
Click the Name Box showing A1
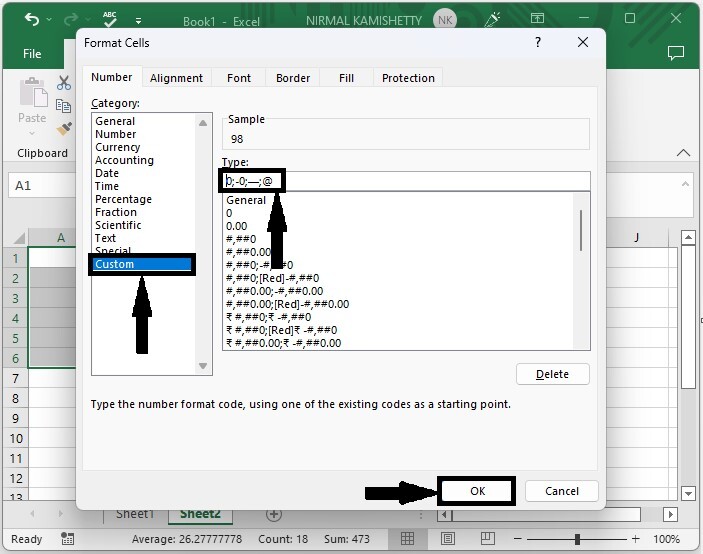[x=42, y=186]
